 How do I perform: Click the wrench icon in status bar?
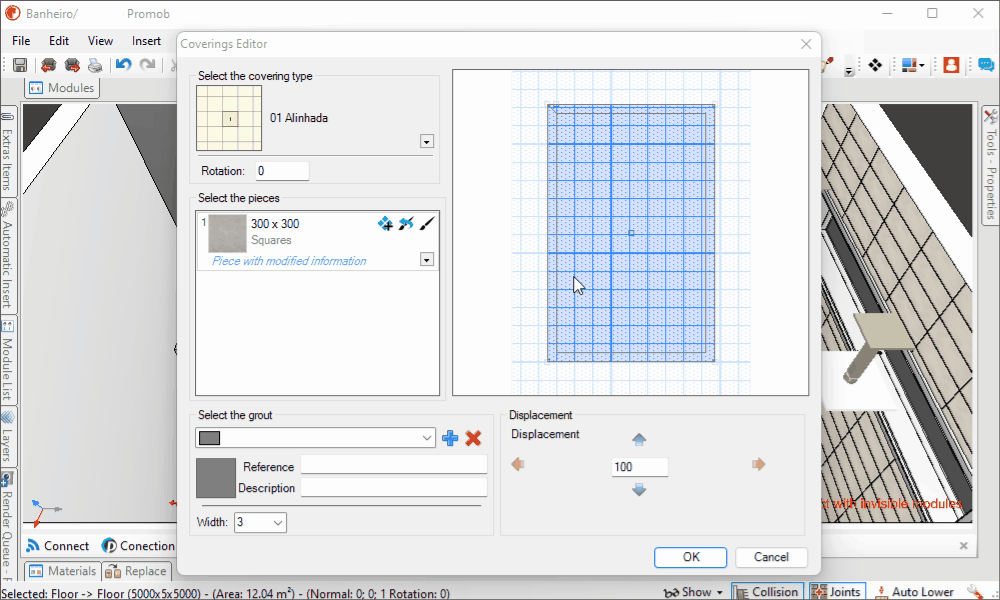[976, 592]
